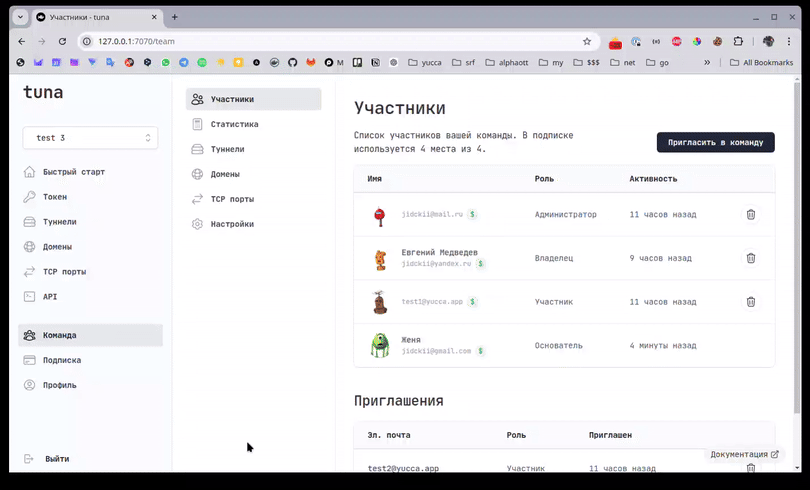Open Быстрый старт page
This screenshot has width=810, height=490.
(73, 172)
